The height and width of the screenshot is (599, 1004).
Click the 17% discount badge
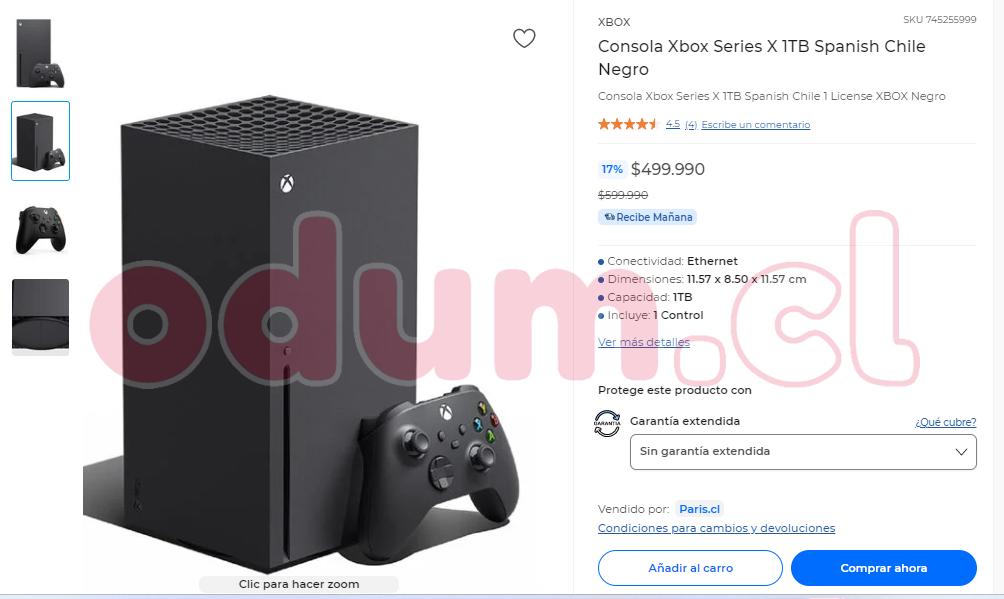click(611, 169)
